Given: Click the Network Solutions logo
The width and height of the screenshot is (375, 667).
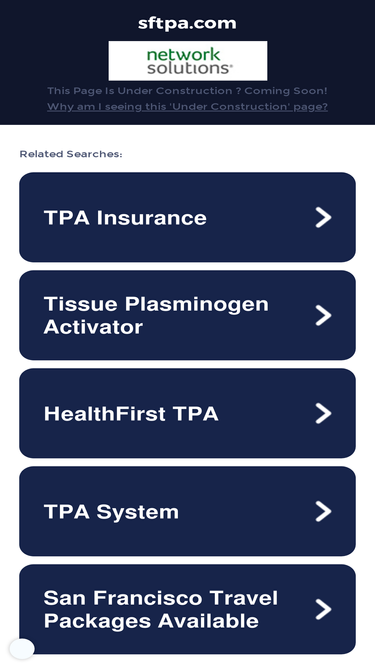Looking at the screenshot, I should pos(188,61).
